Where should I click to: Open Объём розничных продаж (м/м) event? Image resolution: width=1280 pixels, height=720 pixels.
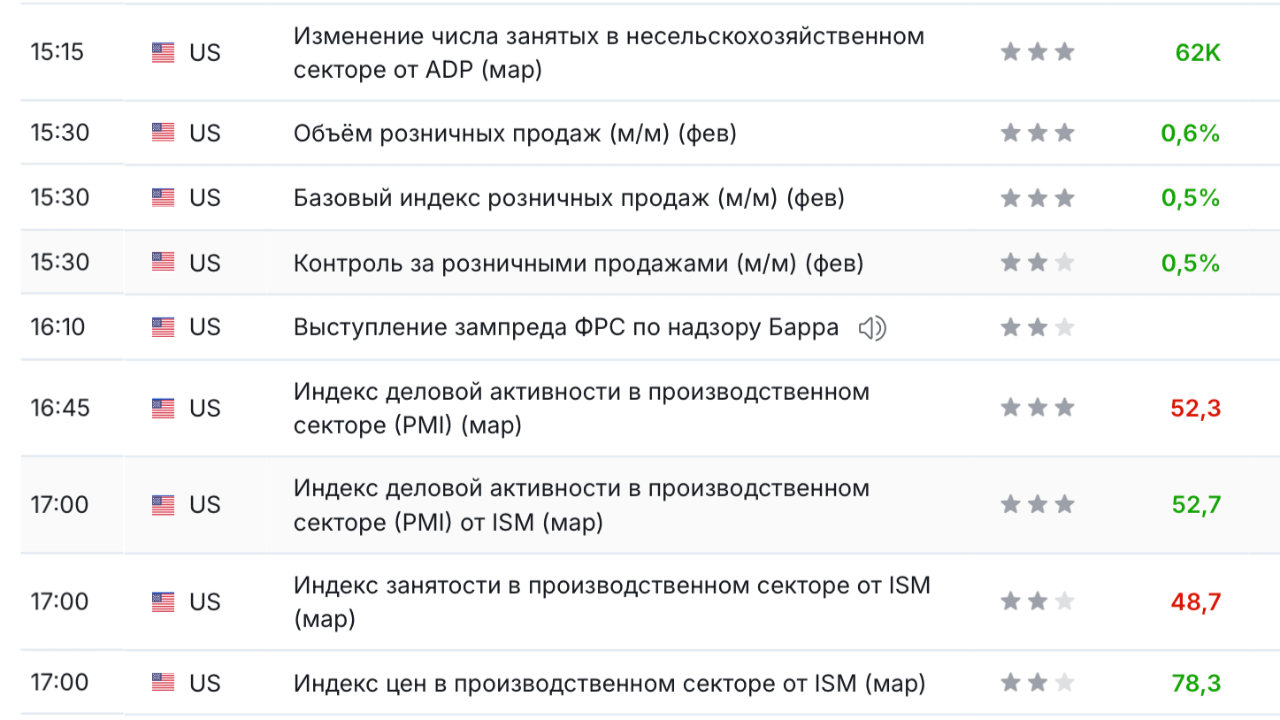pyautogui.click(x=514, y=133)
